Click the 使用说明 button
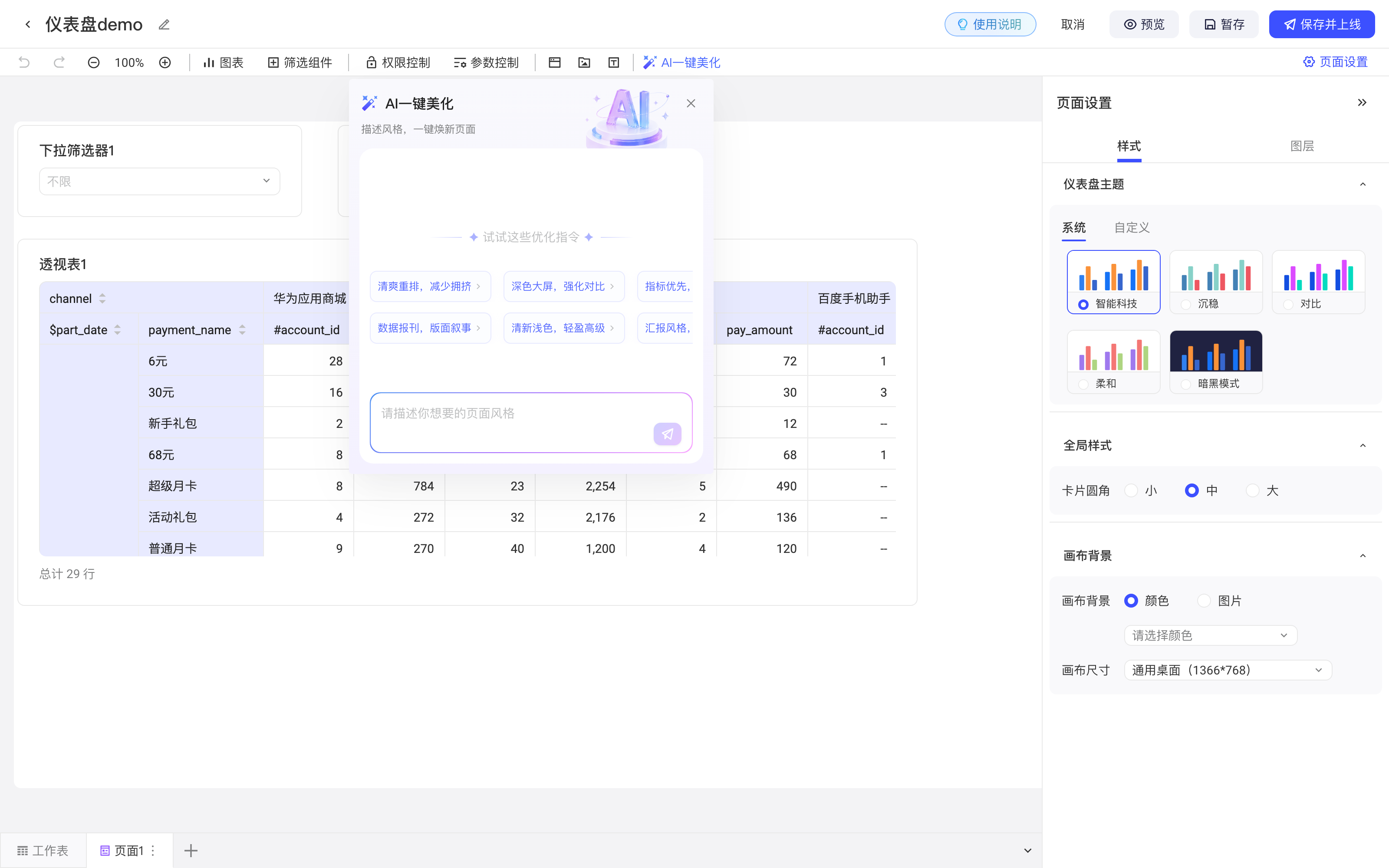1389x868 pixels. [x=990, y=24]
